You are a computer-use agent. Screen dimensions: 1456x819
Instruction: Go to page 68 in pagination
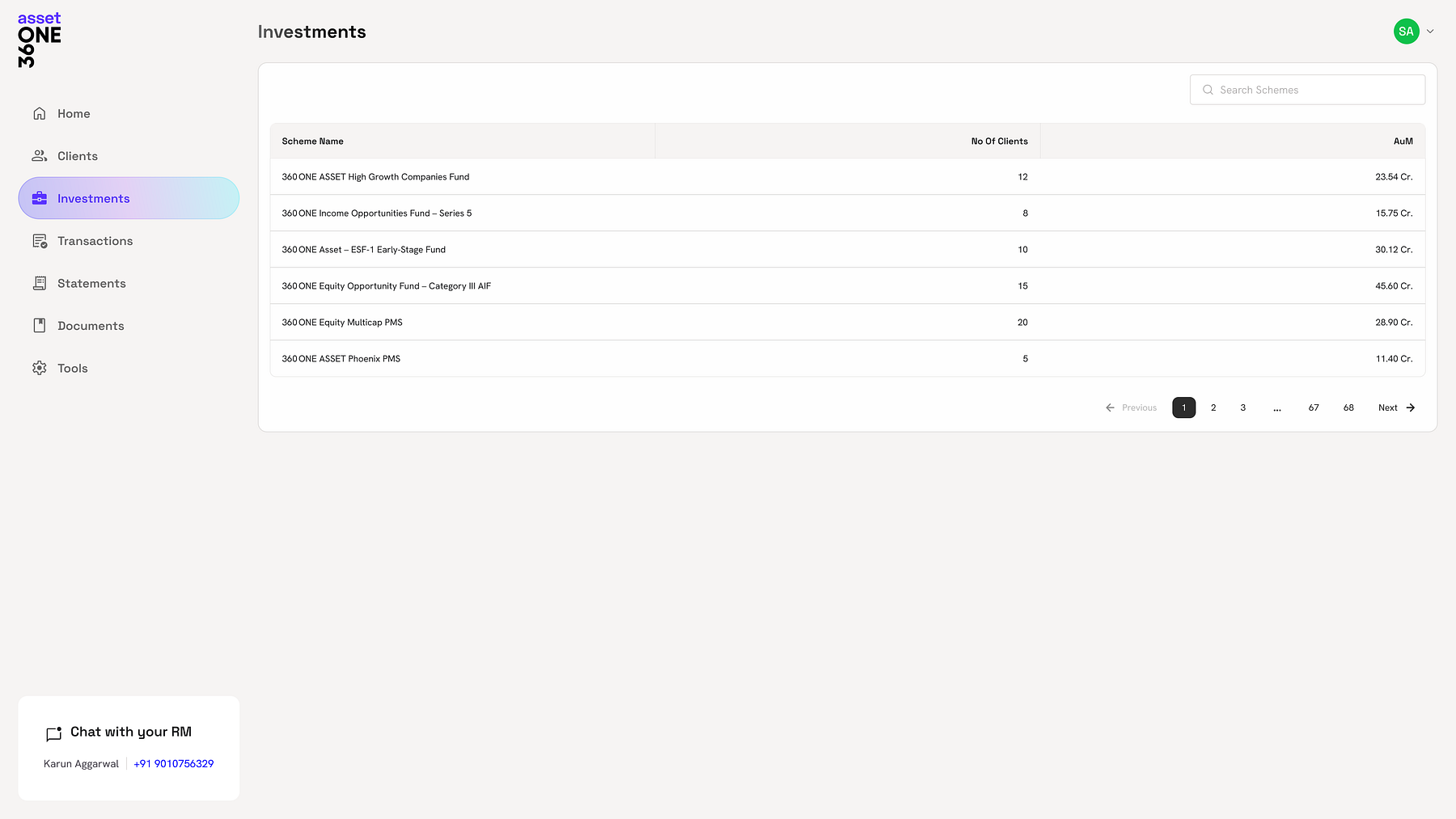pos(1348,407)
